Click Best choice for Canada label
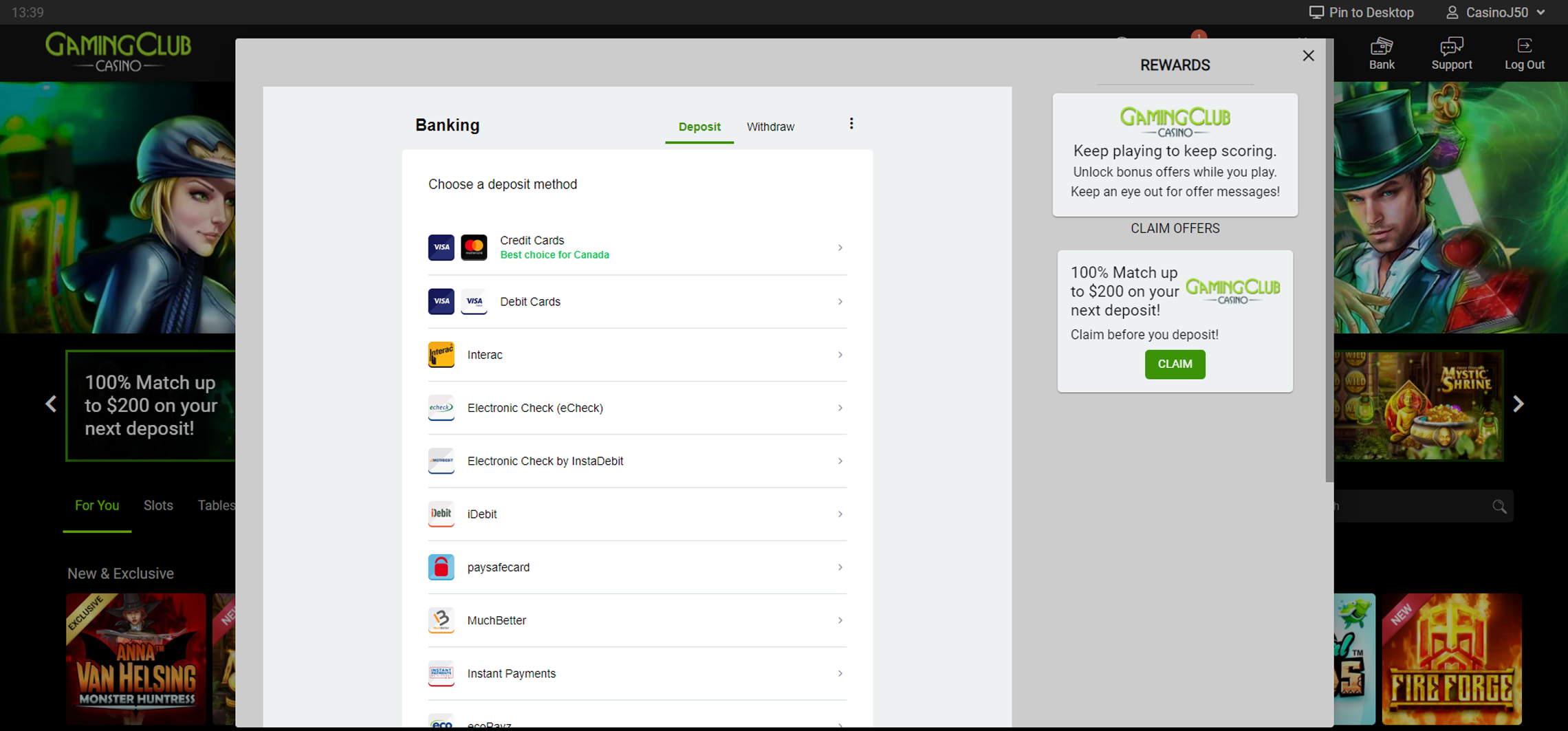Viewport: 1568px width, 731px height. pos(554,255)
